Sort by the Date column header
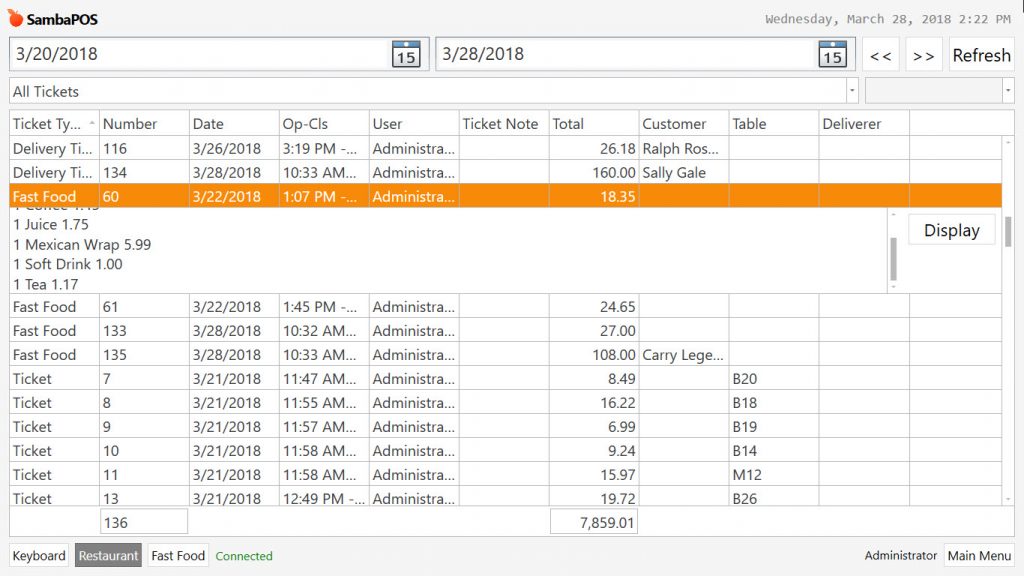This screenshot has width=1024, height=576. click(234, 123)
